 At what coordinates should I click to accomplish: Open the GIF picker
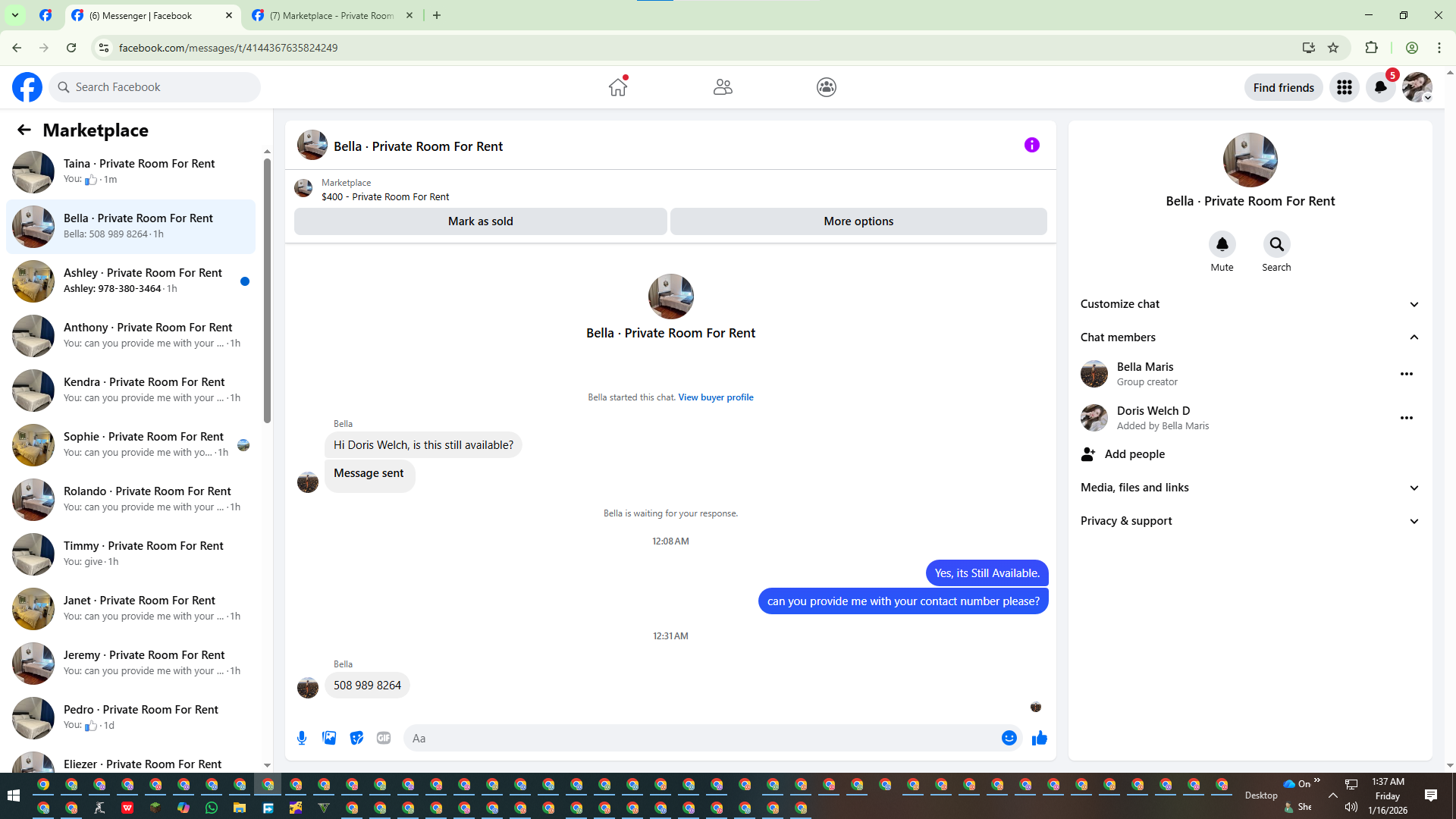pyautogui.click(x=384, y=738)
